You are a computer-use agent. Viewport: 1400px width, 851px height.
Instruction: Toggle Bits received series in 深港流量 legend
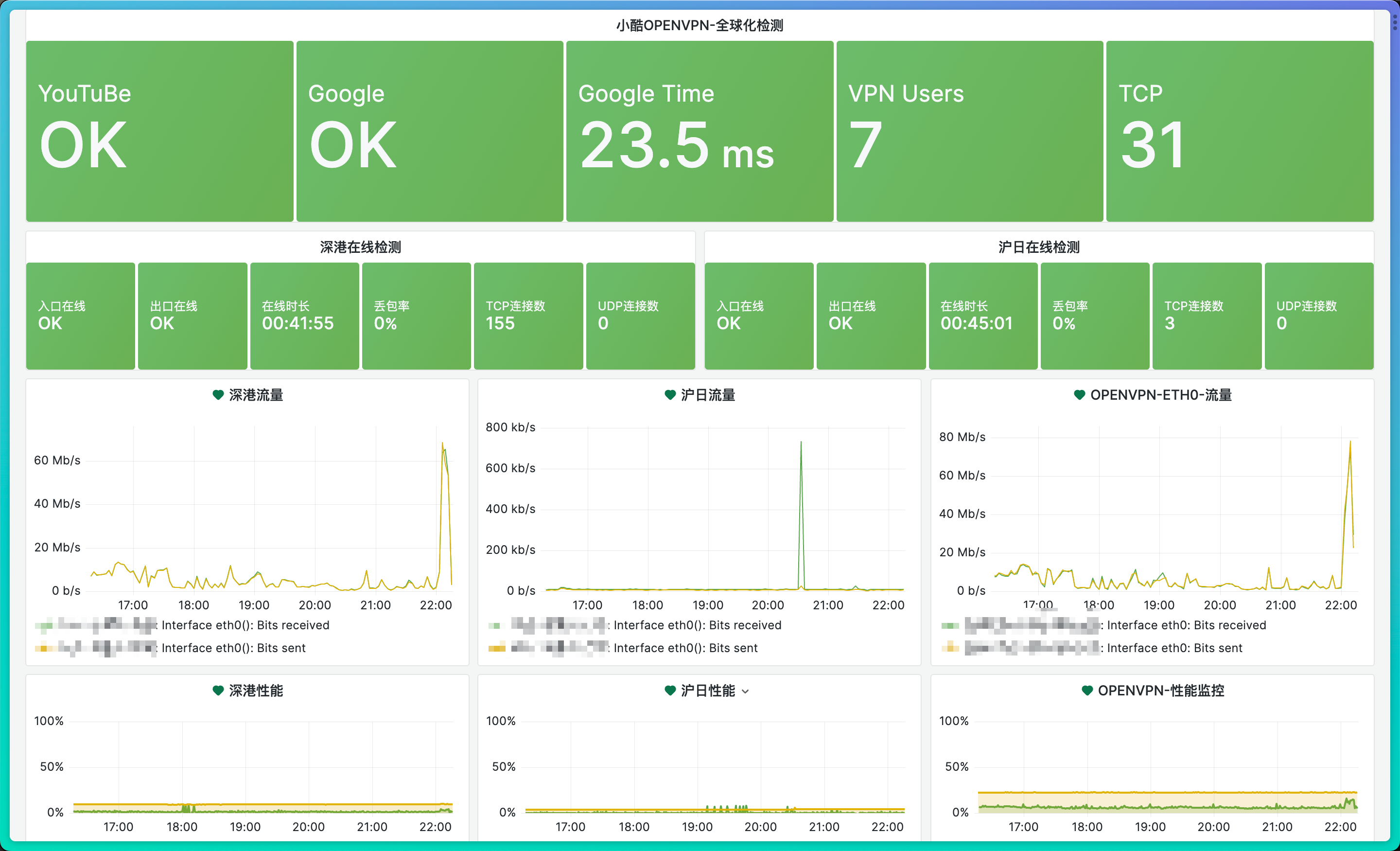245,625
